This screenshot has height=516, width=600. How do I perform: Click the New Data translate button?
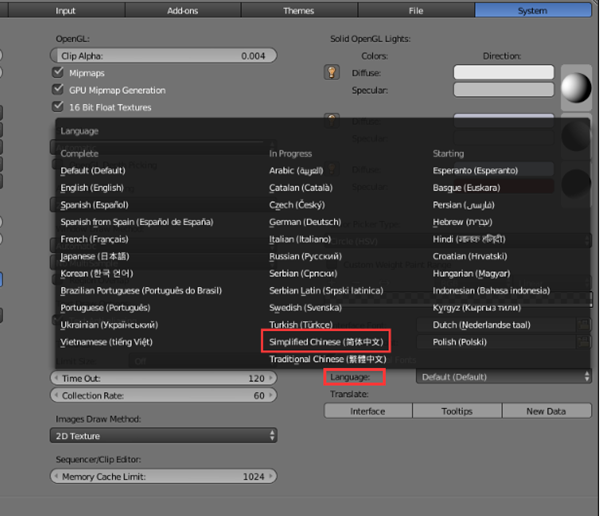tap(546, 411)
